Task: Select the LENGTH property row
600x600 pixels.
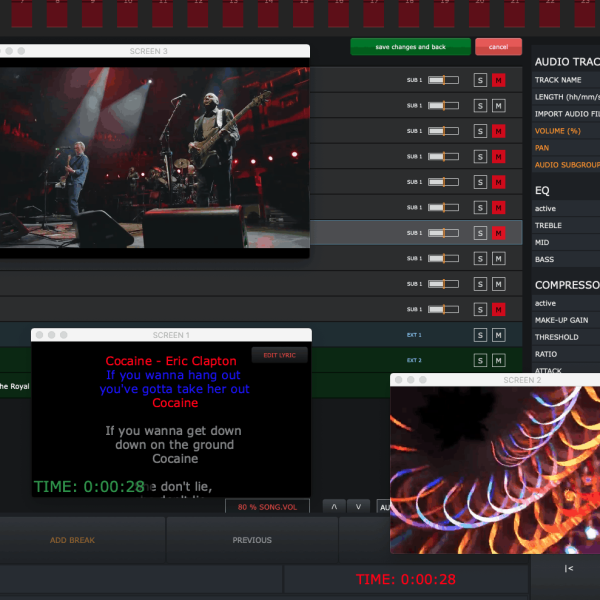Action: (x=566, y=97)
